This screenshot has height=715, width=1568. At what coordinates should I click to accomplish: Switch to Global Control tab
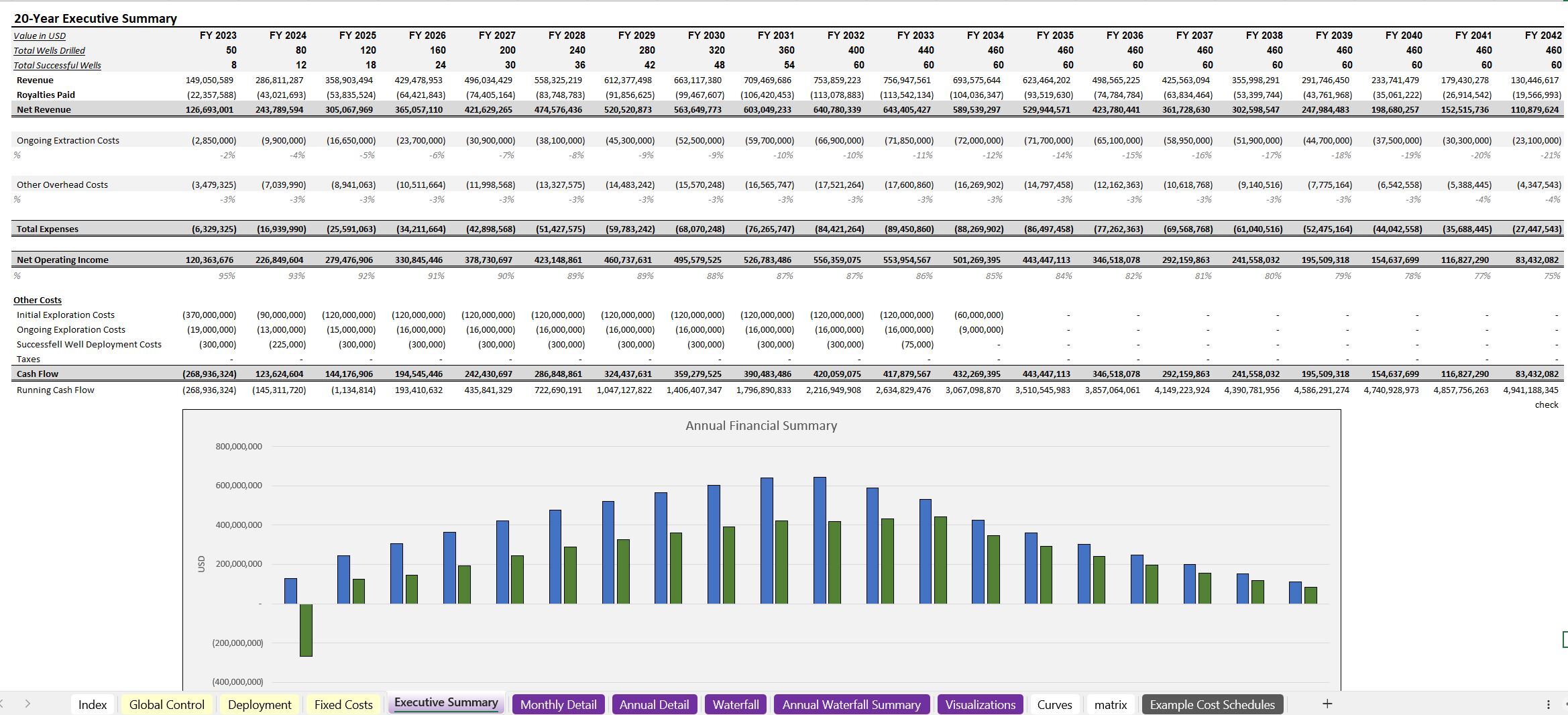click(167, 704)
